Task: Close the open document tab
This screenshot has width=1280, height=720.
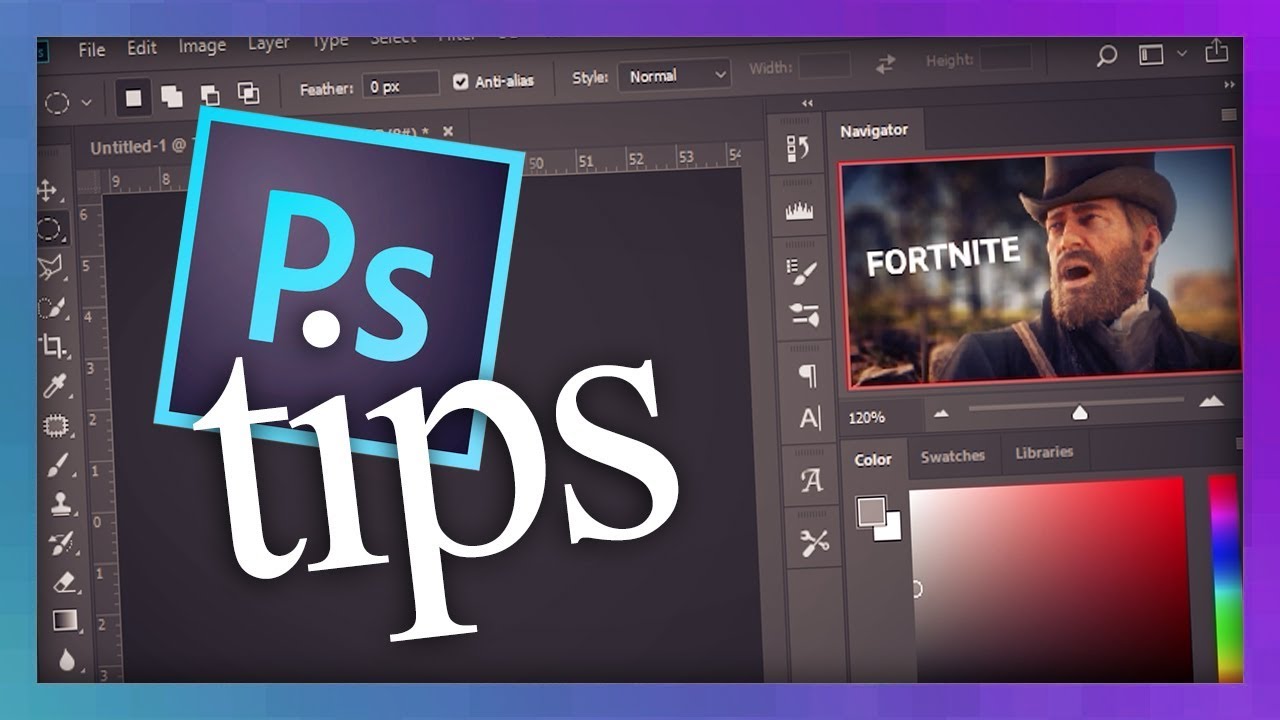Action: click(448, 131)
